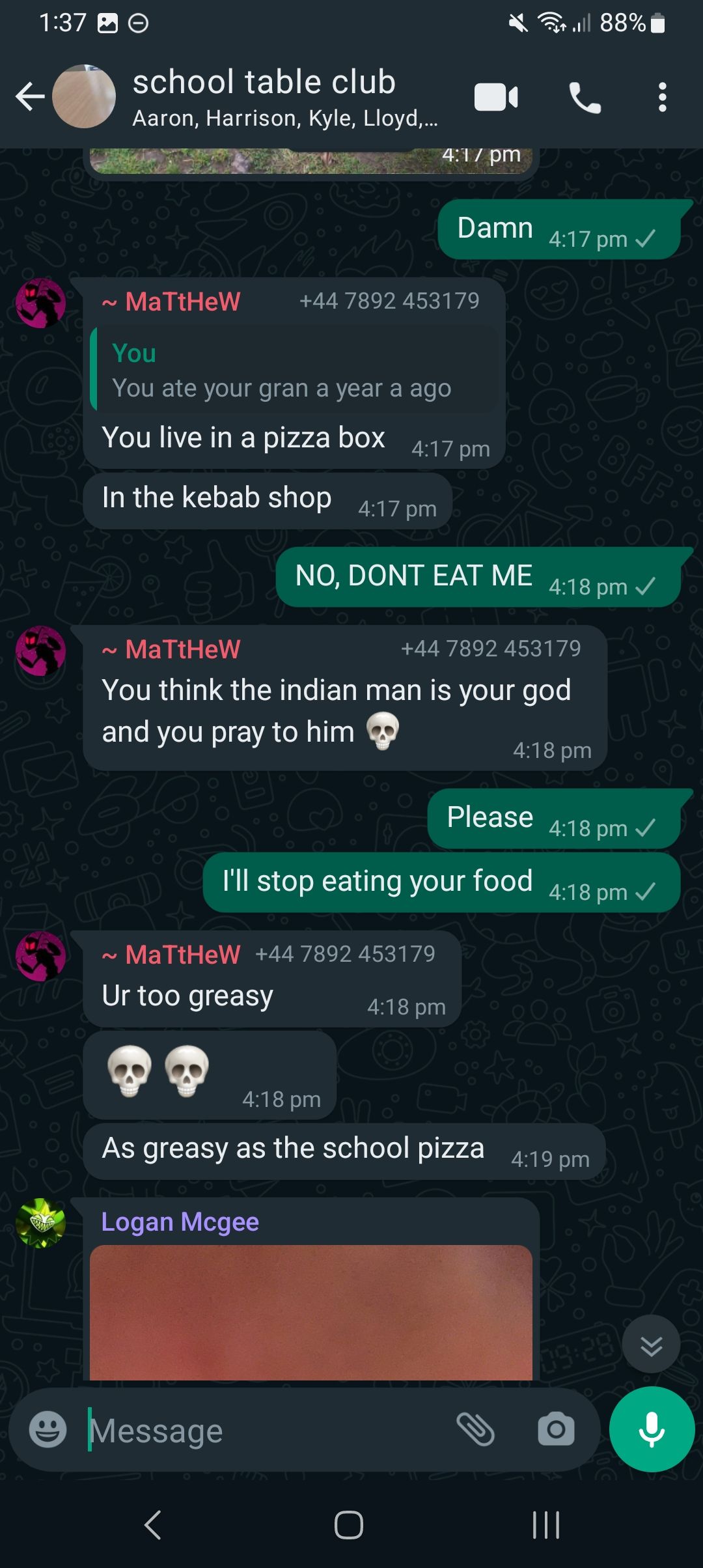The image size is (703, 1568).
Task: Tap the voice call phone icon
Action: point(585,98)
